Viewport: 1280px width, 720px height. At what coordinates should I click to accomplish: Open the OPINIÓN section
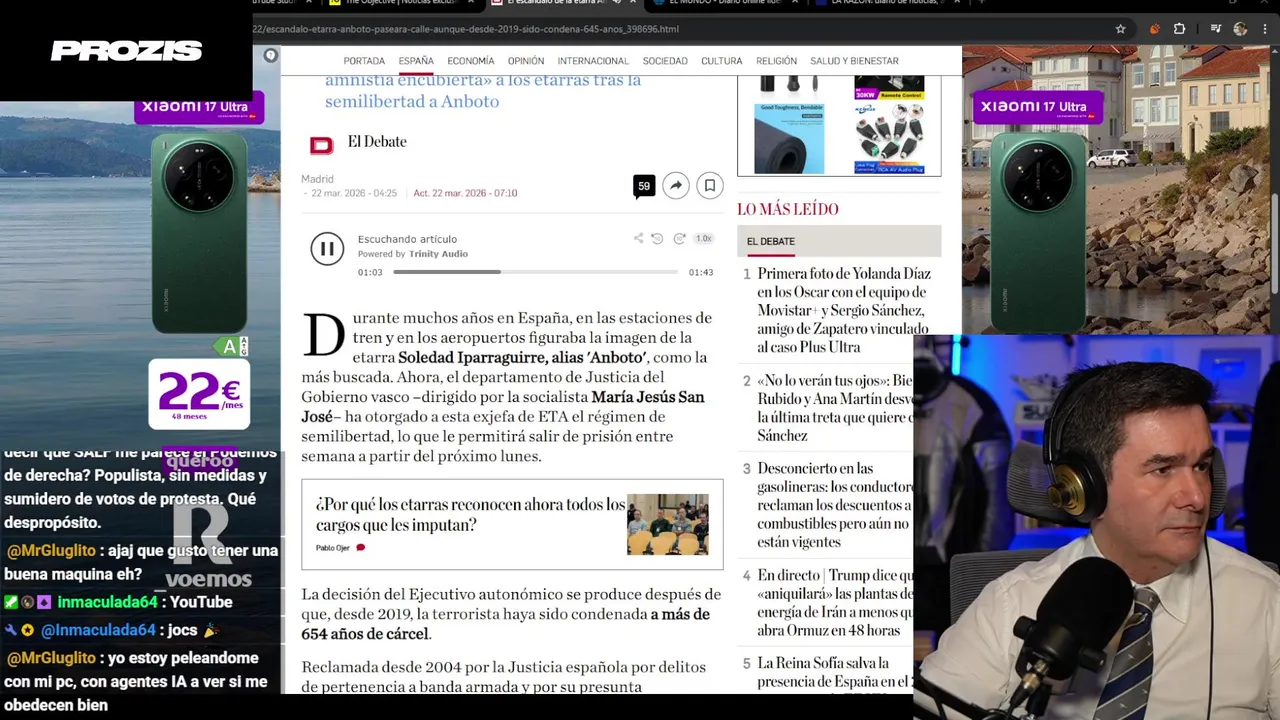pos(526,61)
